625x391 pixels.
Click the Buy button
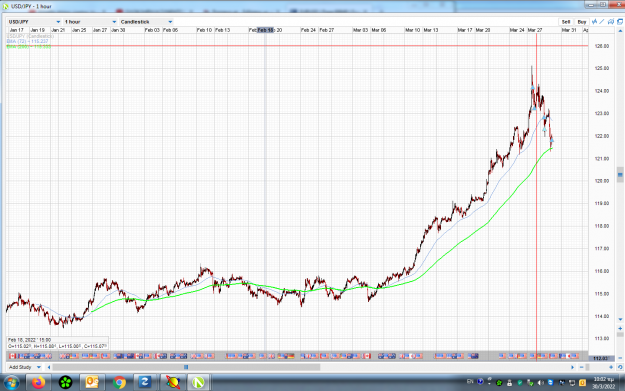click(582, 22)
